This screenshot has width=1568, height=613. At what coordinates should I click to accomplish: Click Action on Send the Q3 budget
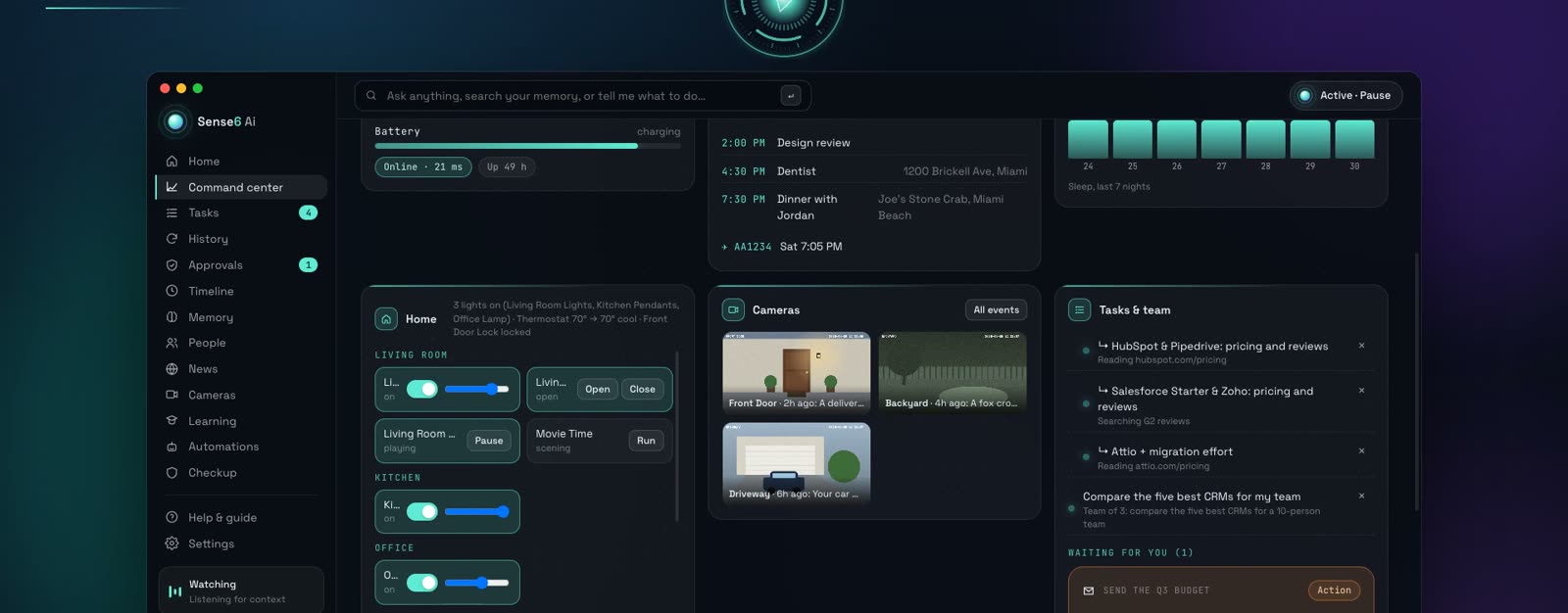1334,590
